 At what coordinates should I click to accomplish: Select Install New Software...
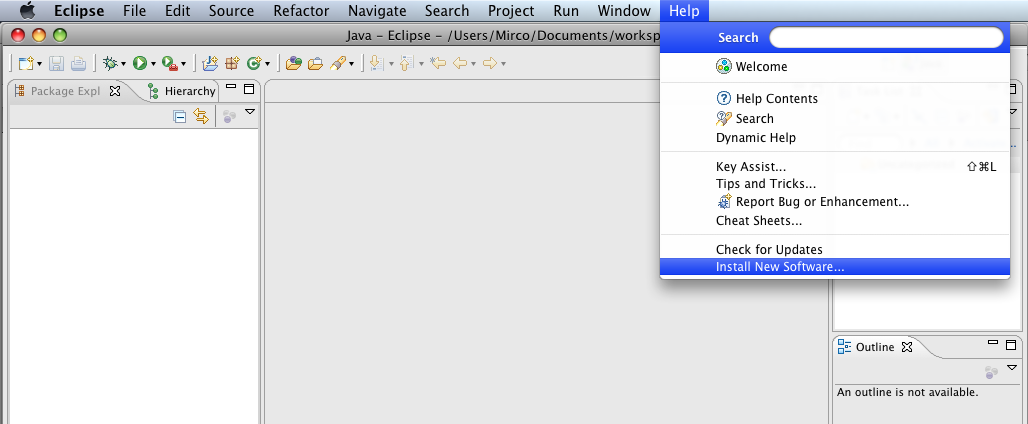[835, 267]
